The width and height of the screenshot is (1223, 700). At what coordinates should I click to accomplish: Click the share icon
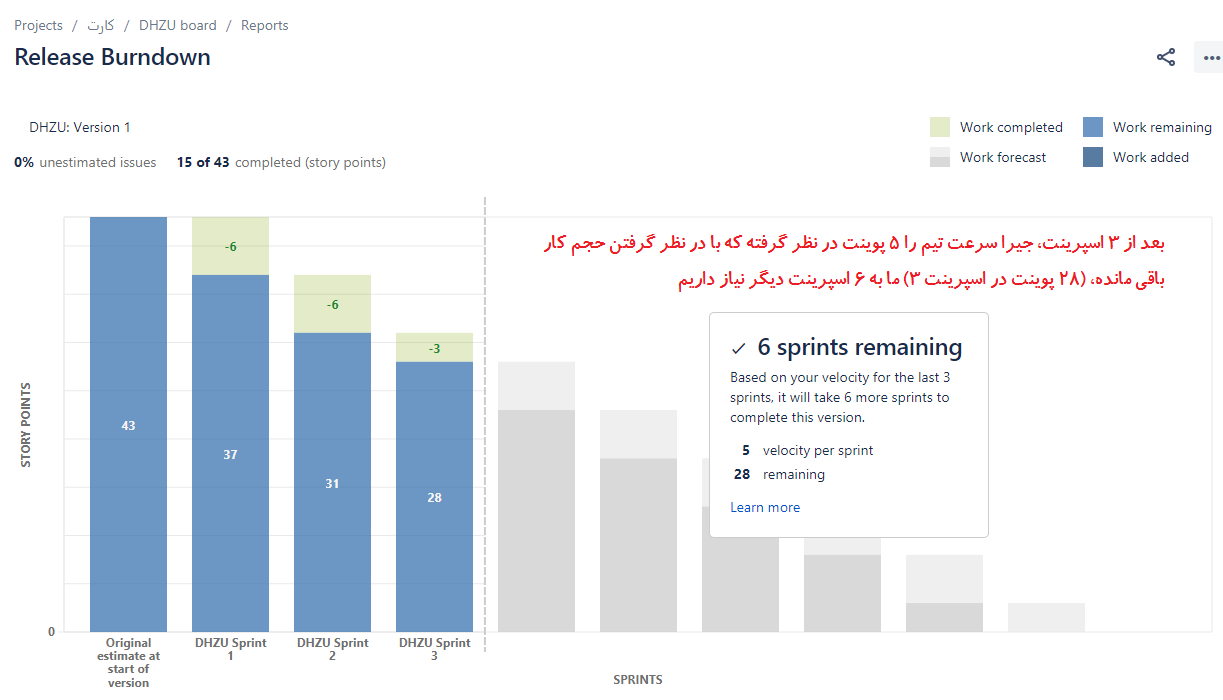tap(1166, 57)
